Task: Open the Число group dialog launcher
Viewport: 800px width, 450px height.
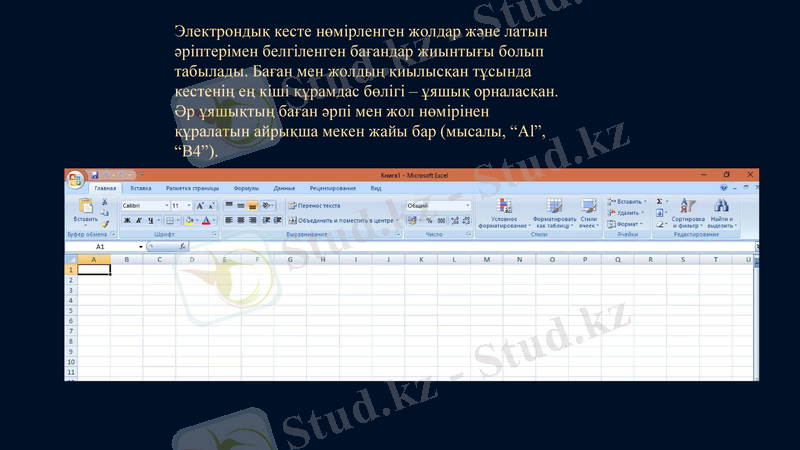Action: (x=468, y=234)
